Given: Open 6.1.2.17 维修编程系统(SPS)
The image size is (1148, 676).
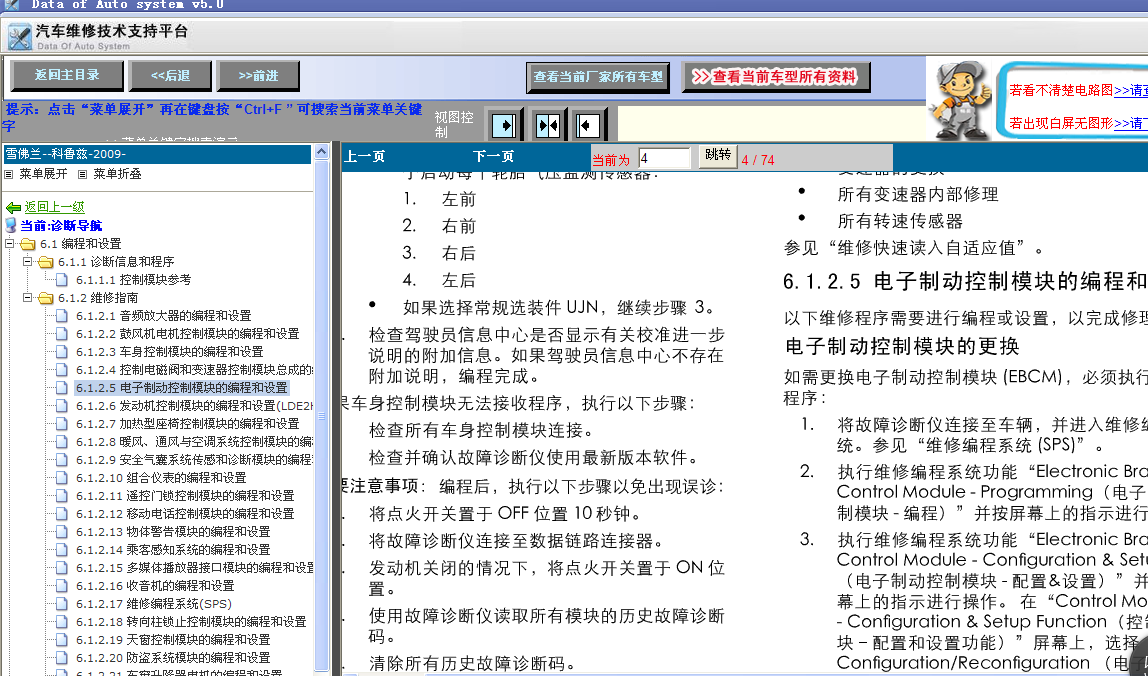Looking at the screenshot, I should (x=154, y=603).
